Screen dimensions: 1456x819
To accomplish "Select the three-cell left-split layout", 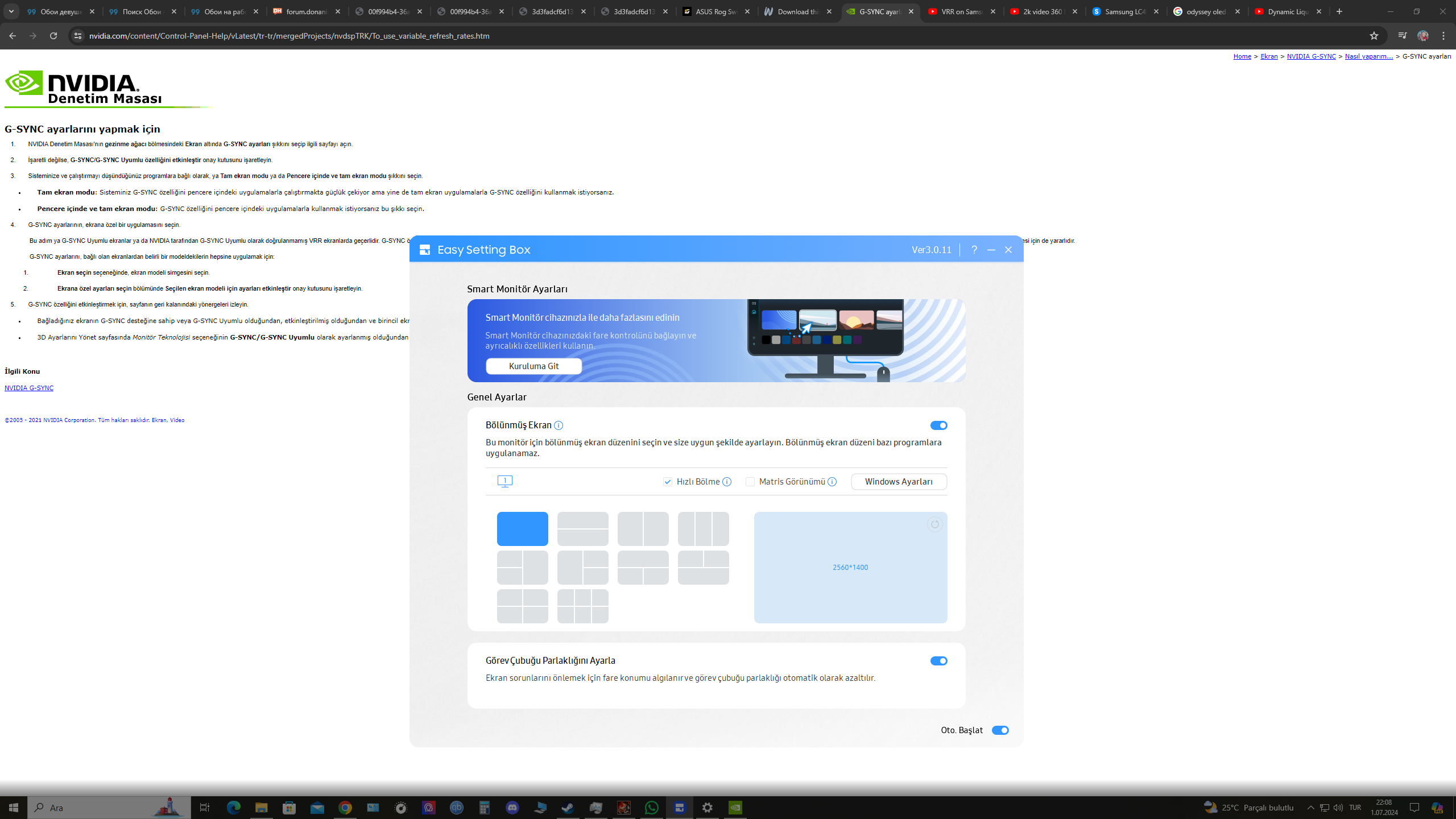I will (522, 567).
